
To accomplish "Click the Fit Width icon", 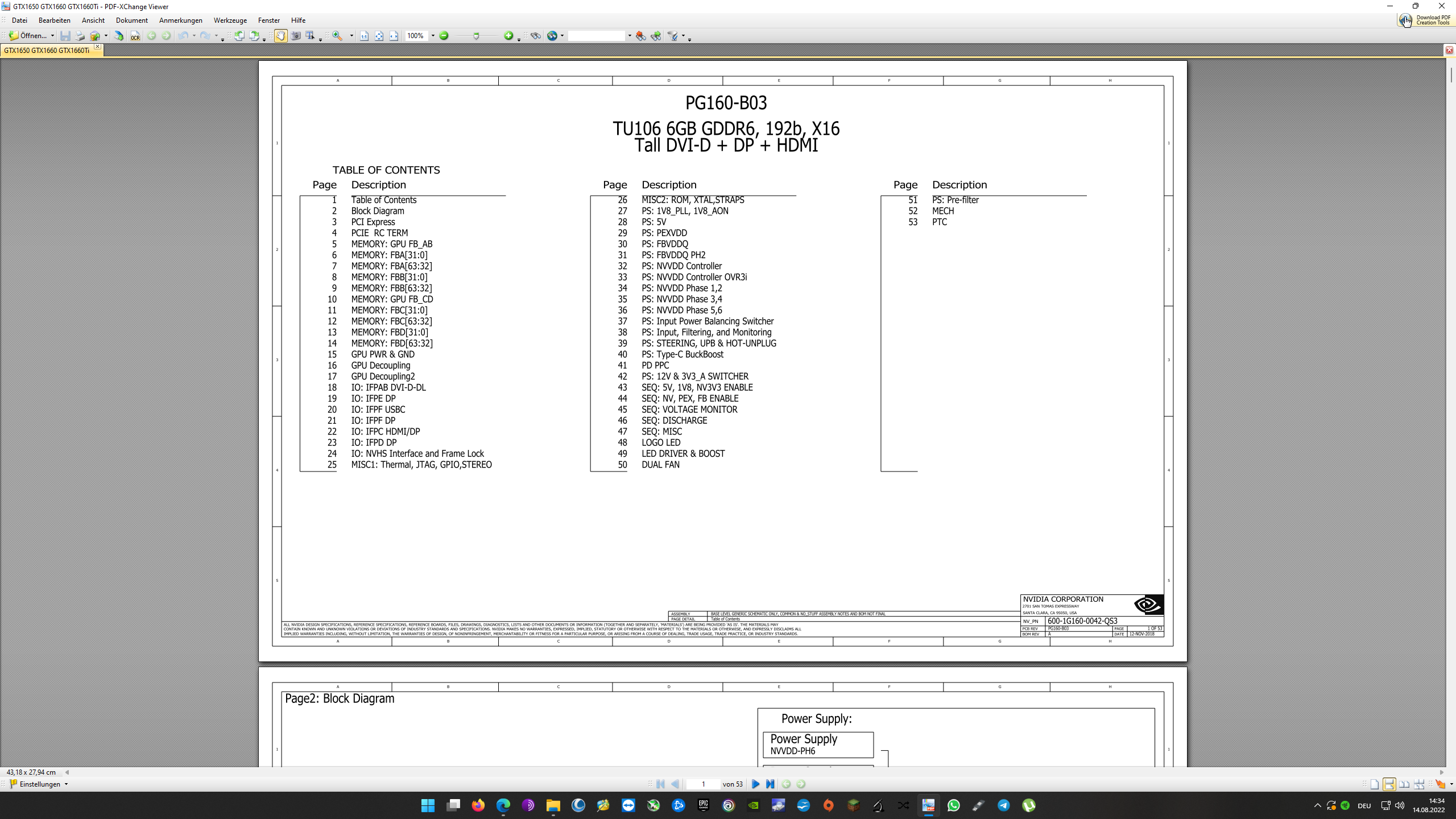I will click(x=394, y=36).
